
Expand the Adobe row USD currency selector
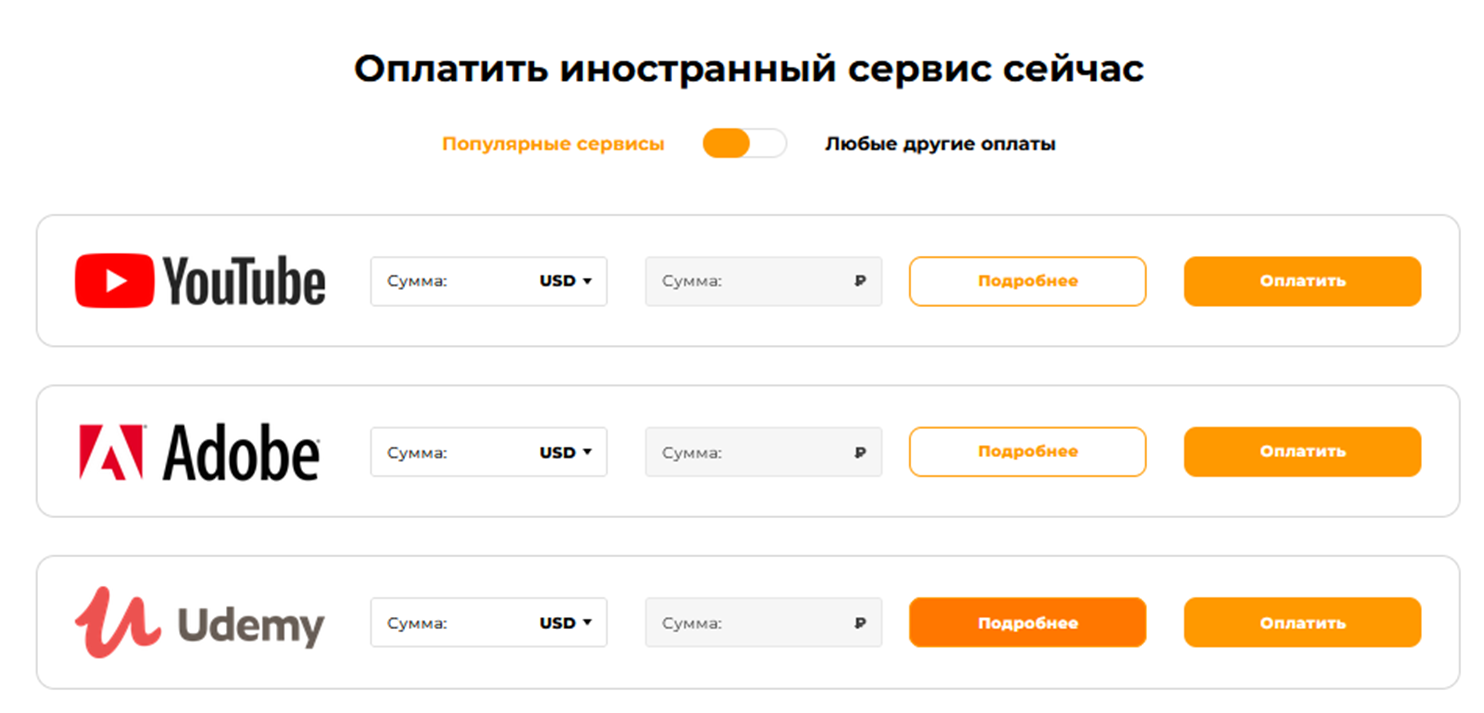tap(566, 452)
